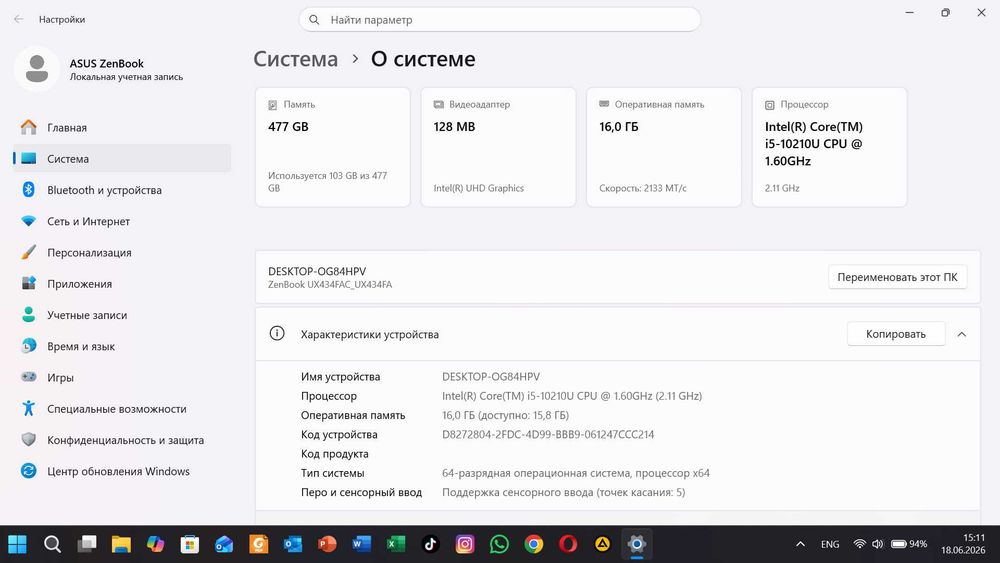Open the Память 477 GB card
This screenshot has height=563, width=1000.
(x=332, y=147)
